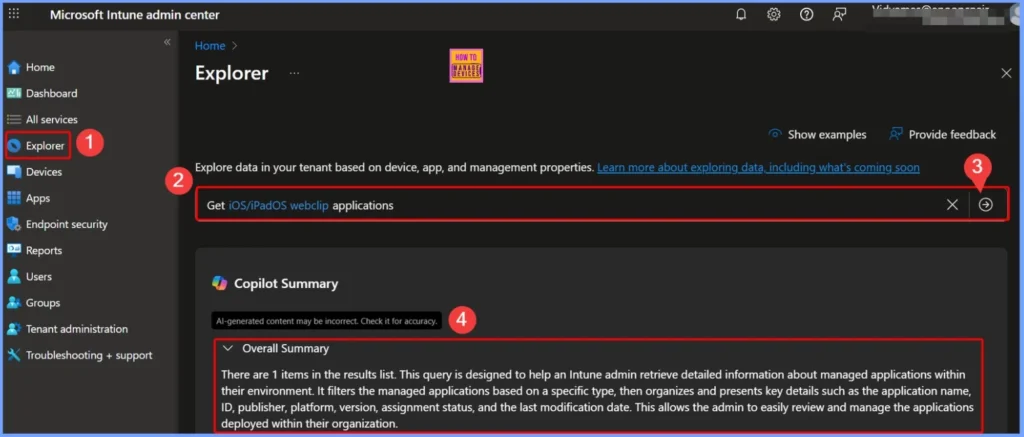Click the Reports icon in sidebar

click(14, 250)
